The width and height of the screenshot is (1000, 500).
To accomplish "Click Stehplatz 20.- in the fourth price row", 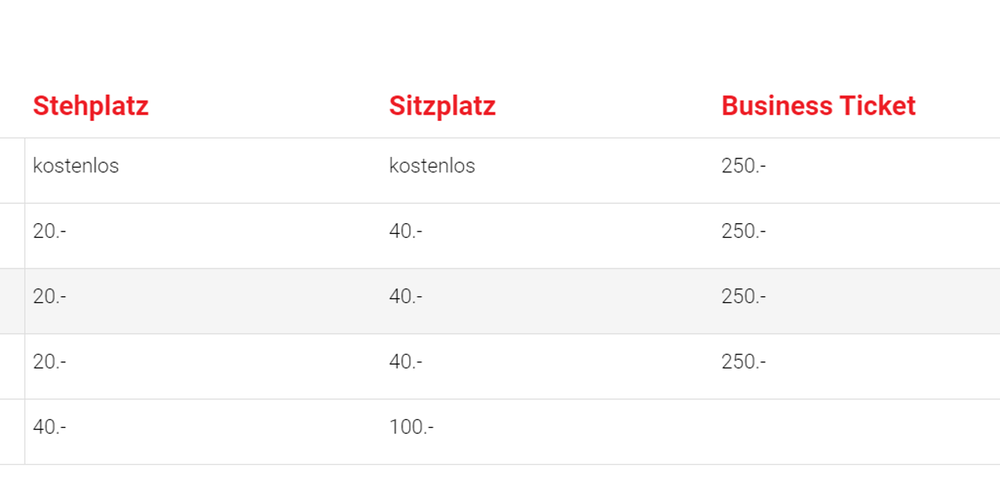I will click(x=49, y=361).
